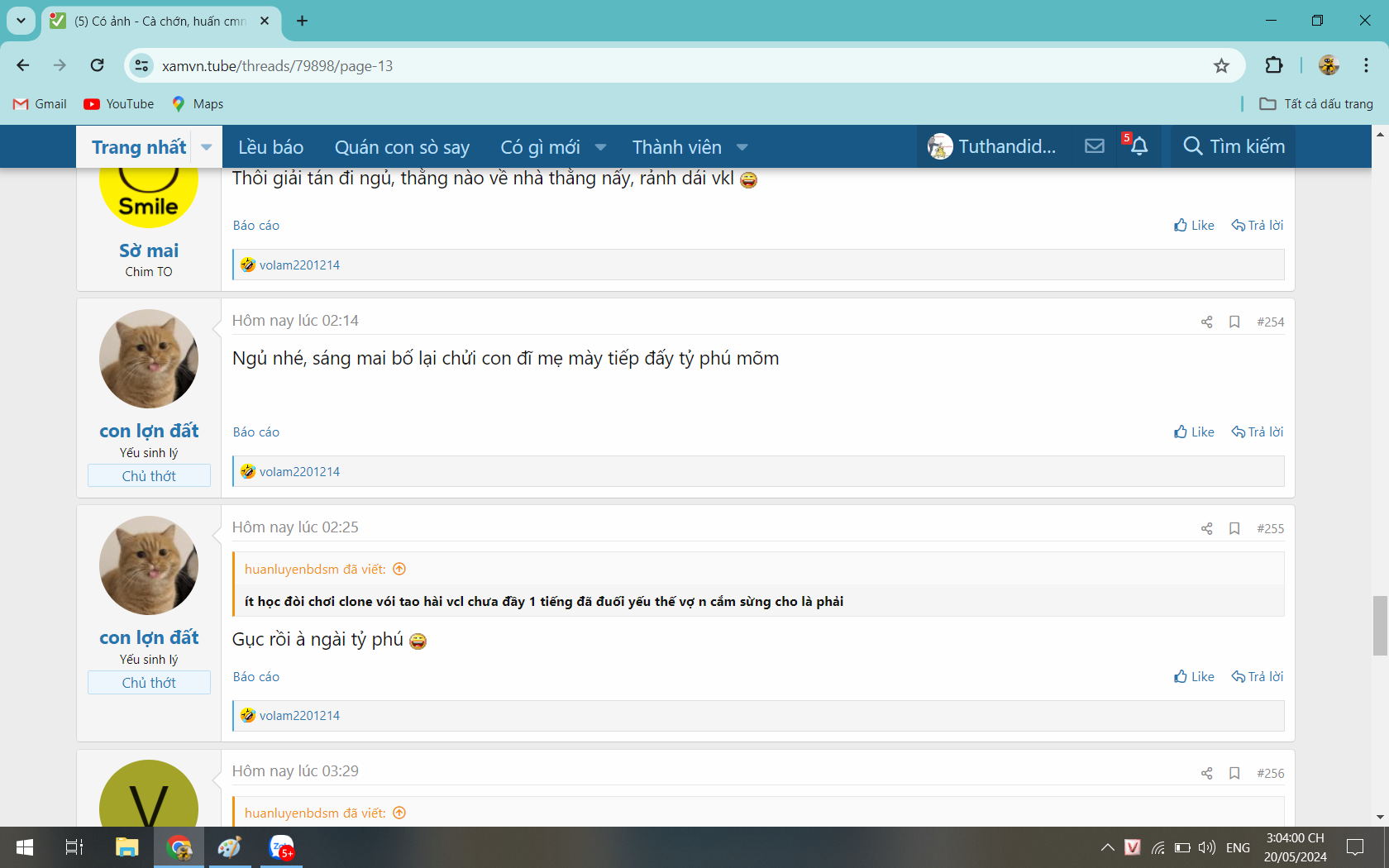The width and height of the screenshot is (1389, 868).
Task: Bookmark post #254 with the bookmark icon
Action: click(x=1234, y=322)
